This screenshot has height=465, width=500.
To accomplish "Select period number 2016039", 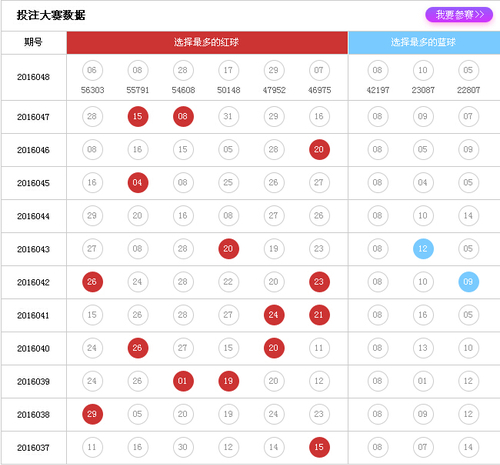I will tap(33, 382).
